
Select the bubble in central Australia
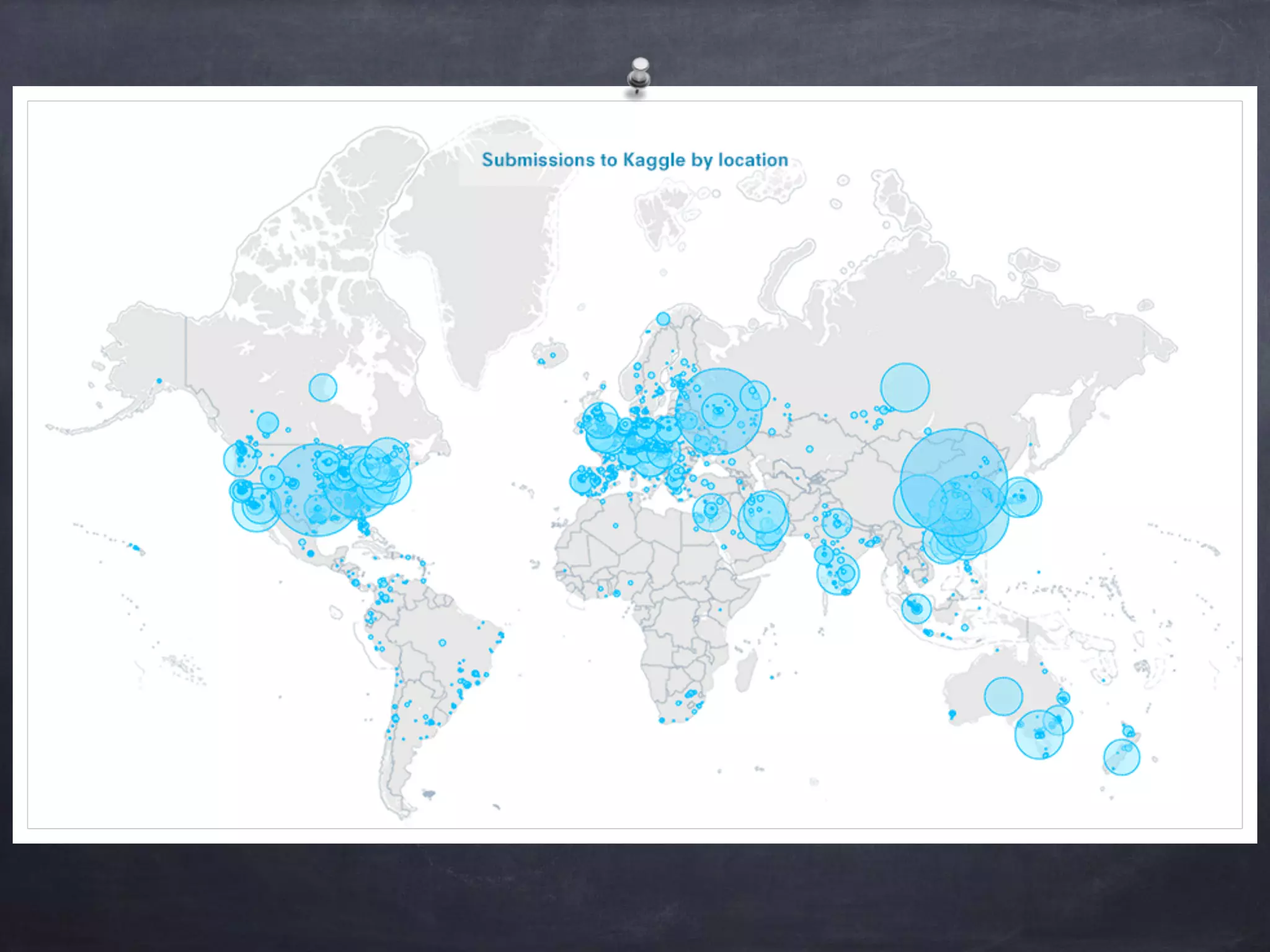1003,696
